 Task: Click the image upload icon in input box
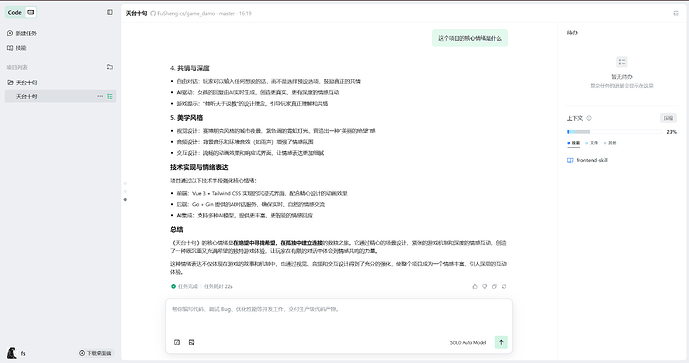(x=192, y=342)
